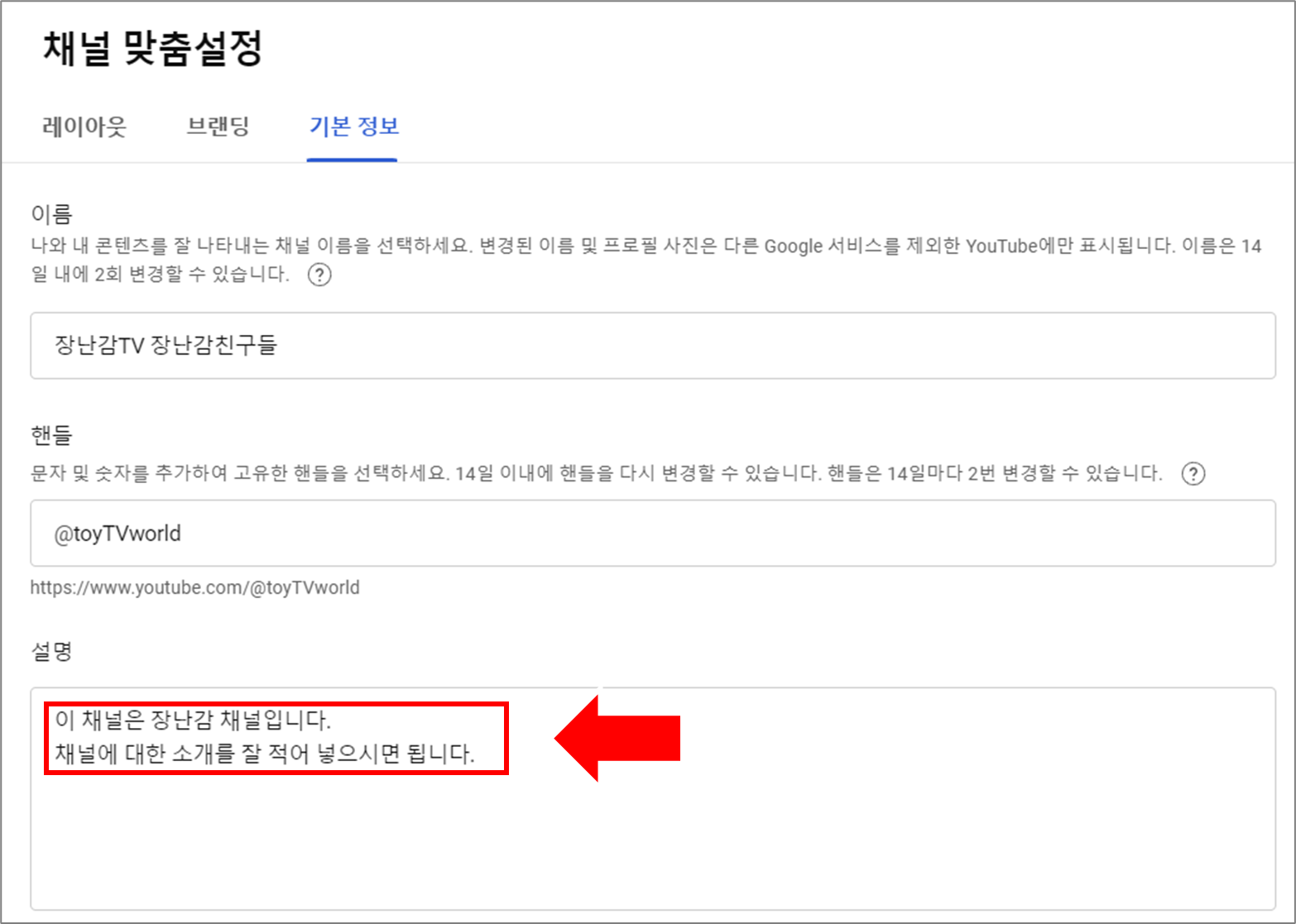Click help icon next to name description

(319, 275)
